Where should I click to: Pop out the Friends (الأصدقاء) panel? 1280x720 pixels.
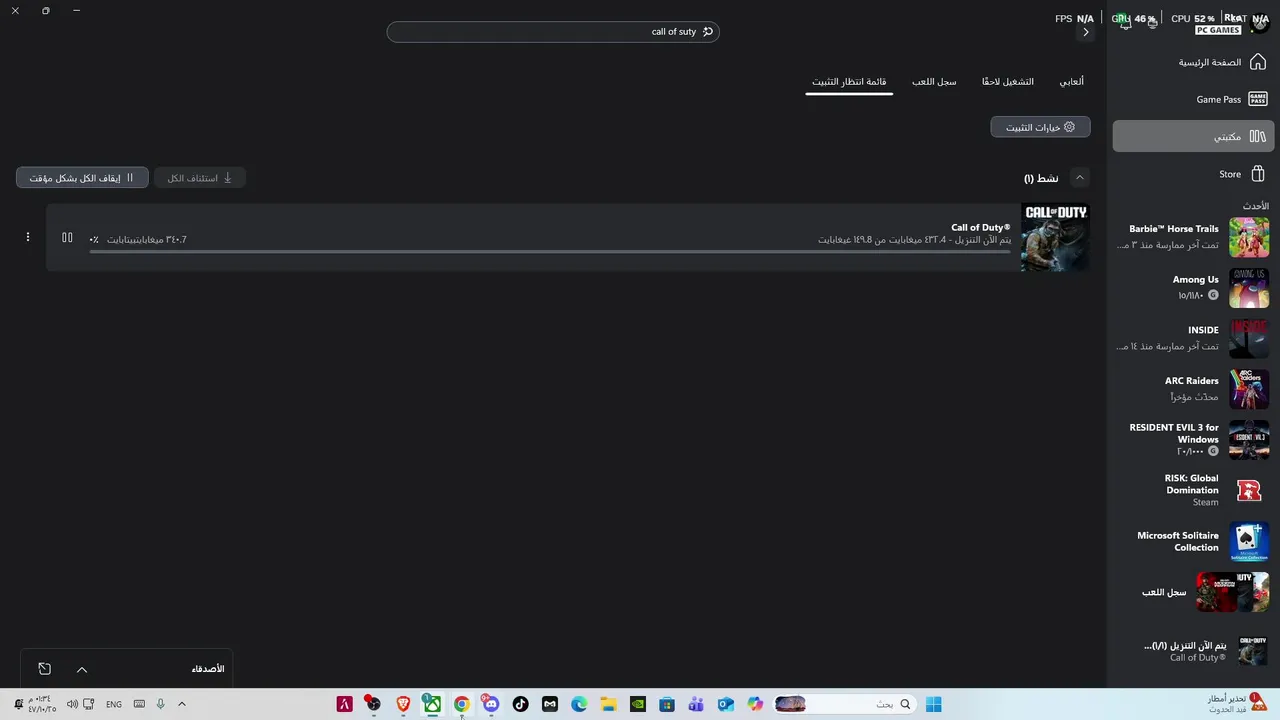point(44,669)
